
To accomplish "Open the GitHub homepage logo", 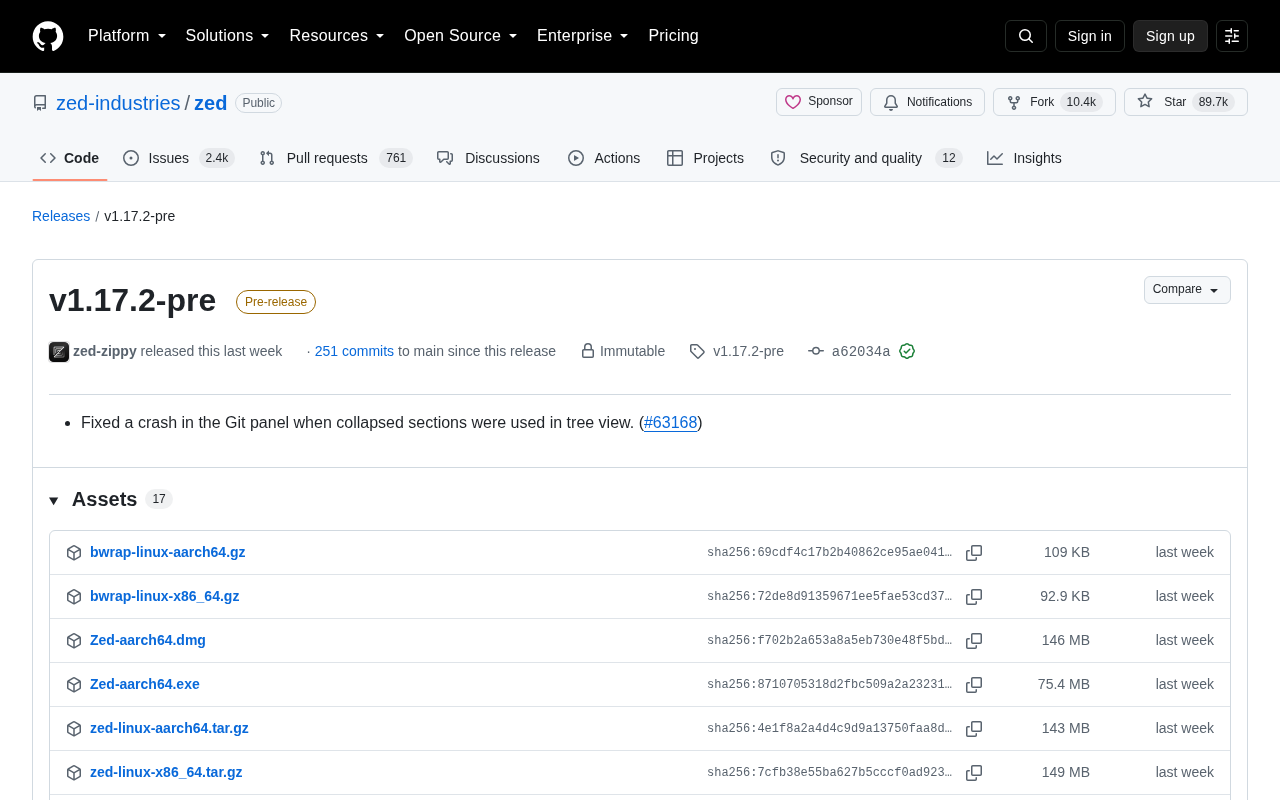I will [x=48, y=36].
